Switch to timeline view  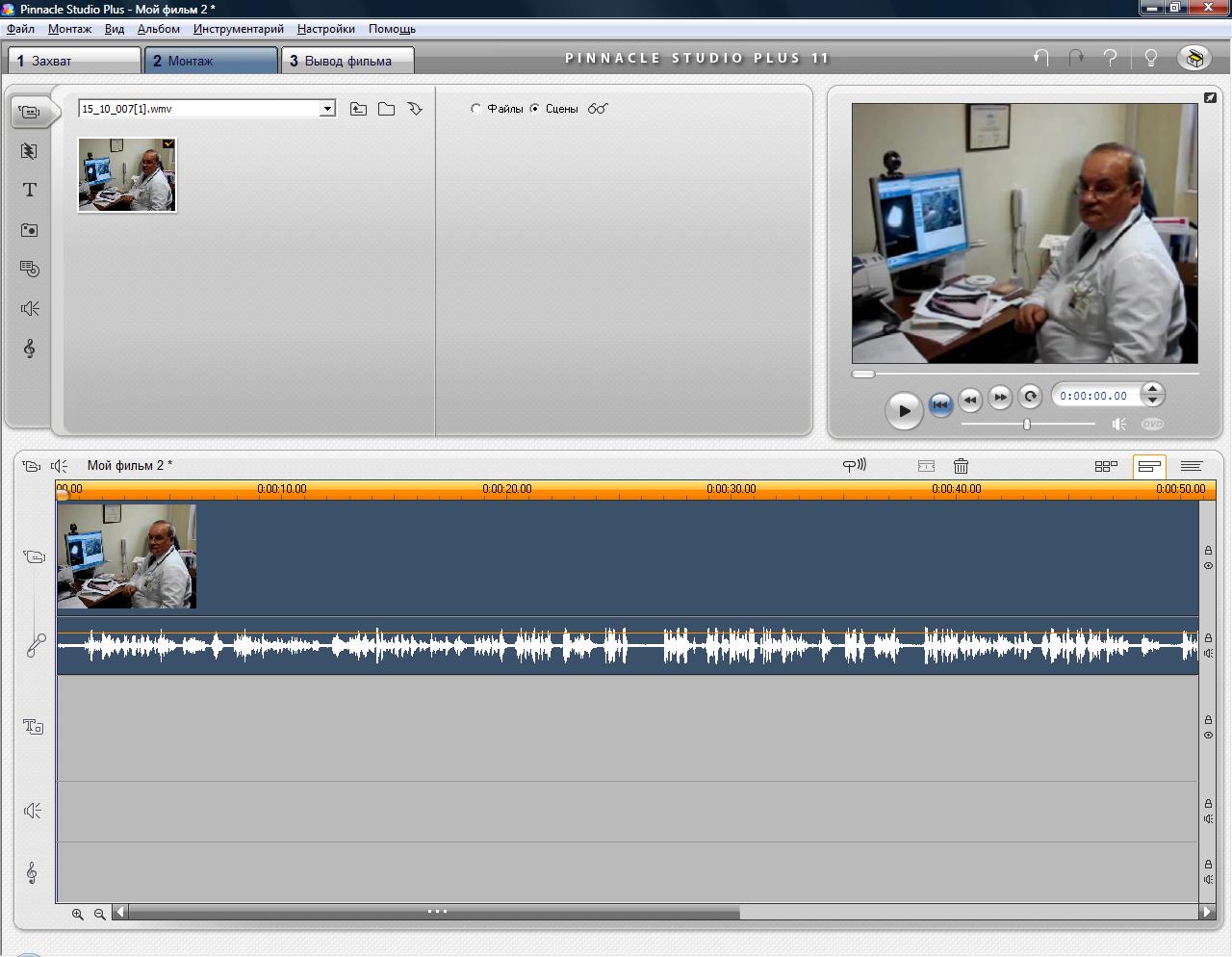pyautogui.click(x=1149, y=466)
